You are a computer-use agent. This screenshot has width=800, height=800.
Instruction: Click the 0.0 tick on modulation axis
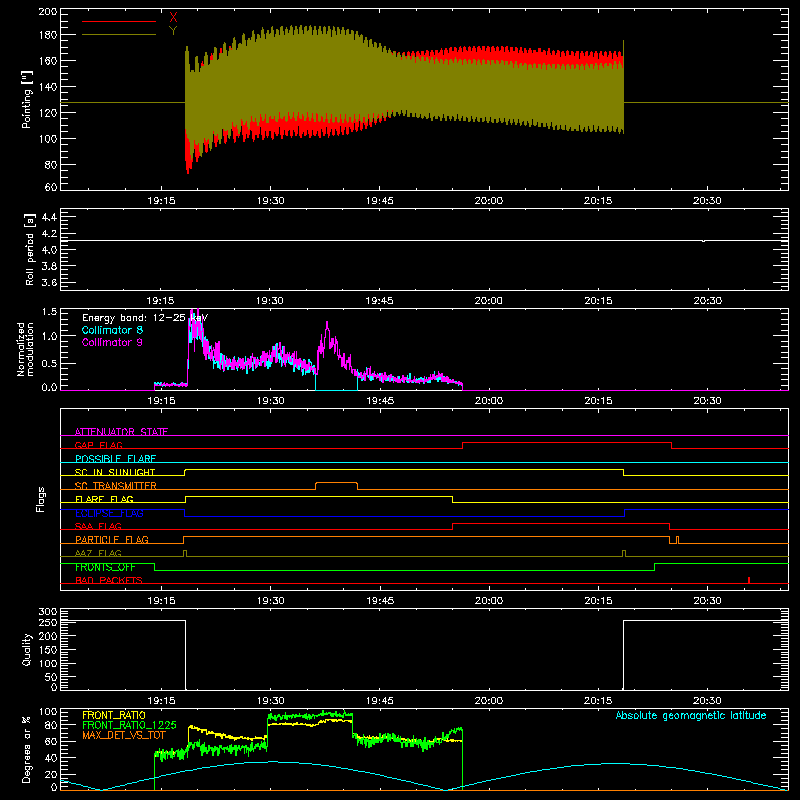tap(49, 387)
